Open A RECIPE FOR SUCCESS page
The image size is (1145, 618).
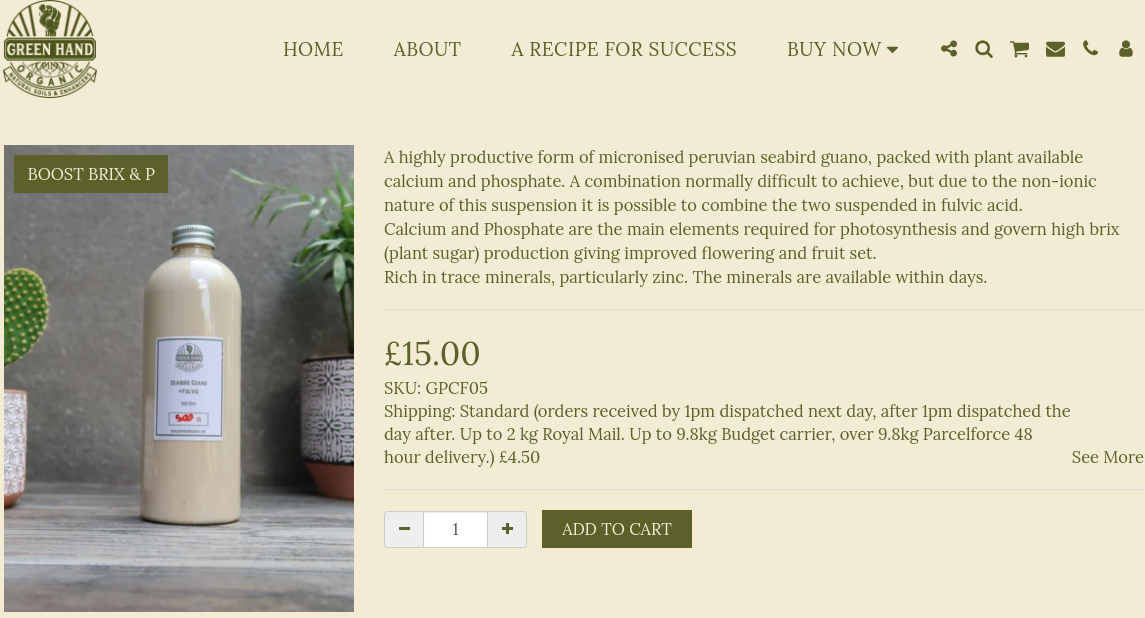click(x=624, y=49)
